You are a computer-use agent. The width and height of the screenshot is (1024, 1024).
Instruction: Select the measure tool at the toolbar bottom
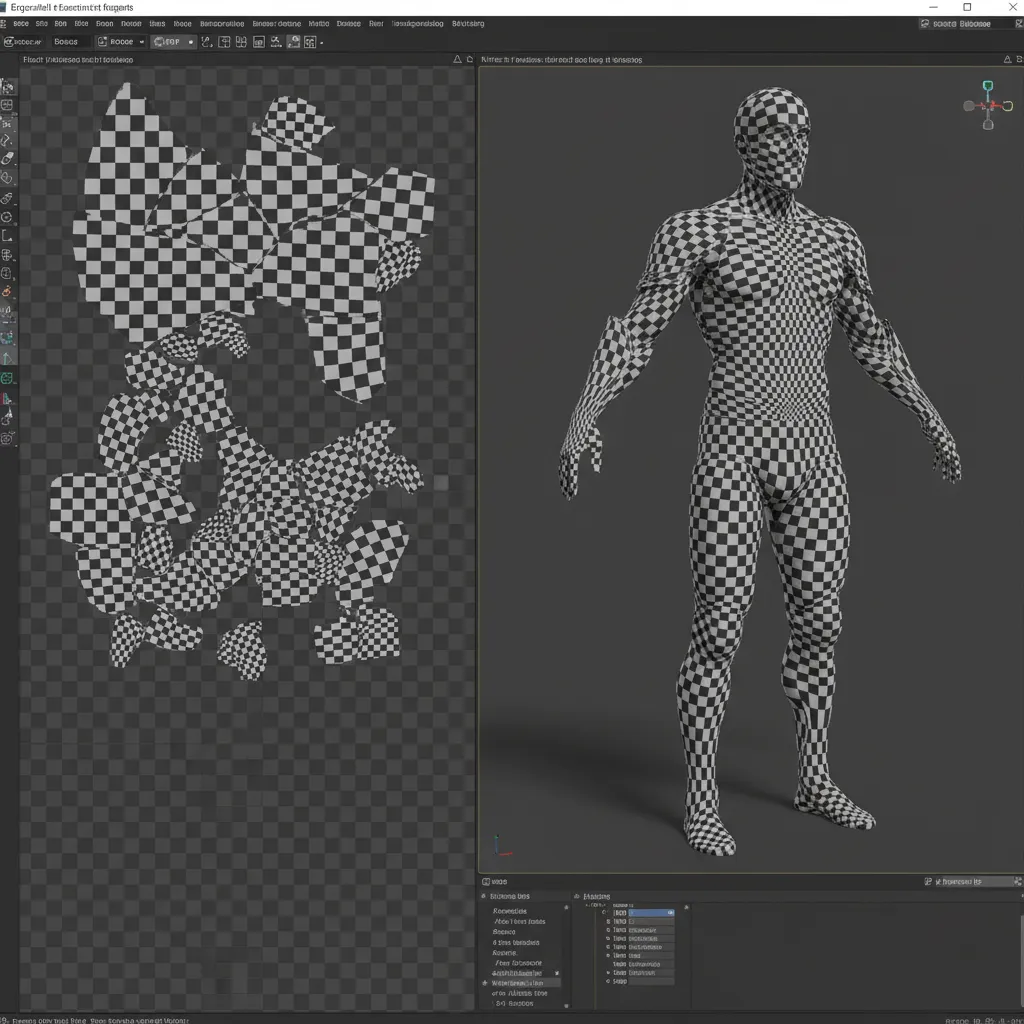pyautogui.click(x=9, y=420)
